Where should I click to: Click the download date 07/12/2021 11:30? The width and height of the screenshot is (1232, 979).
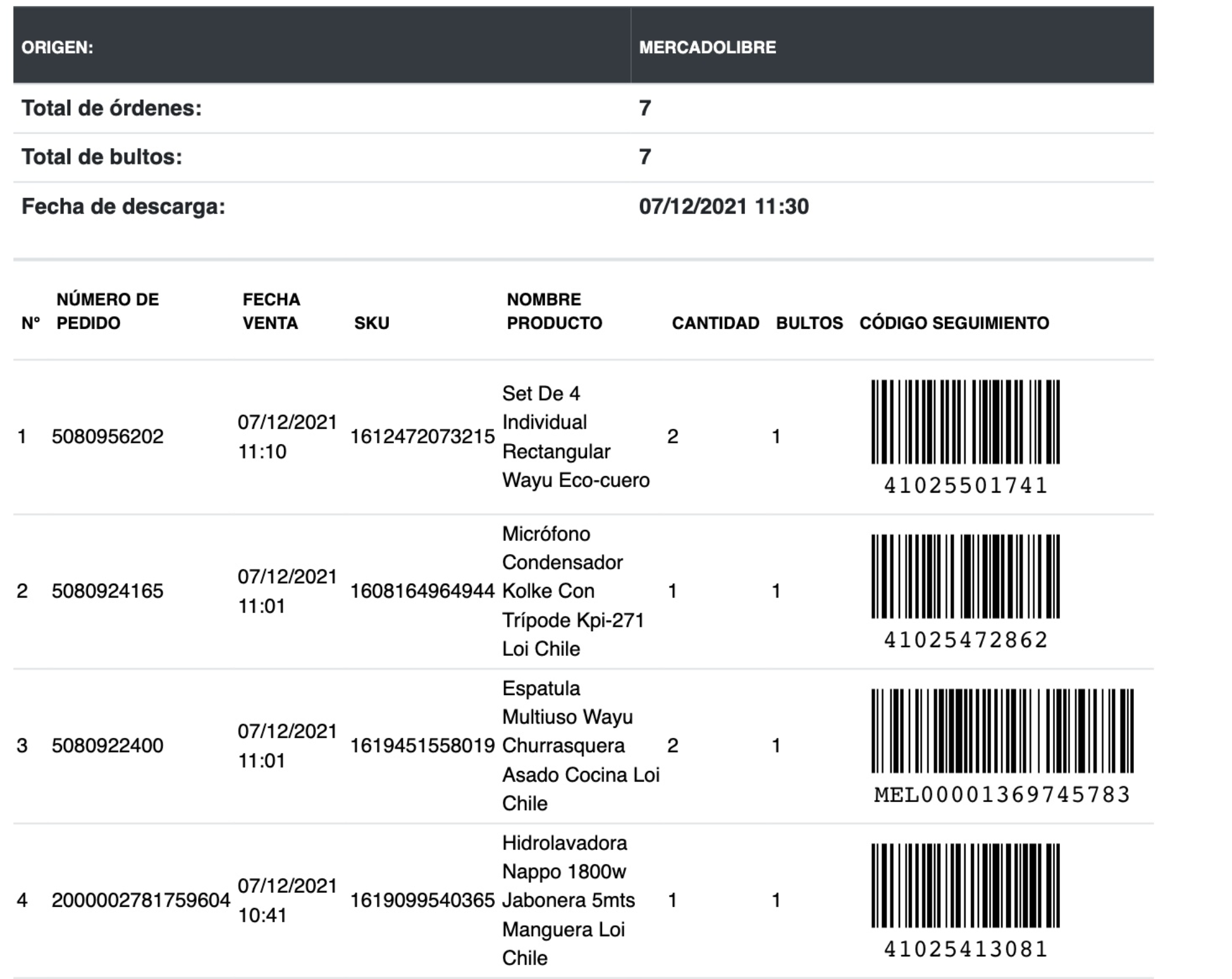[x=724, y=207]
